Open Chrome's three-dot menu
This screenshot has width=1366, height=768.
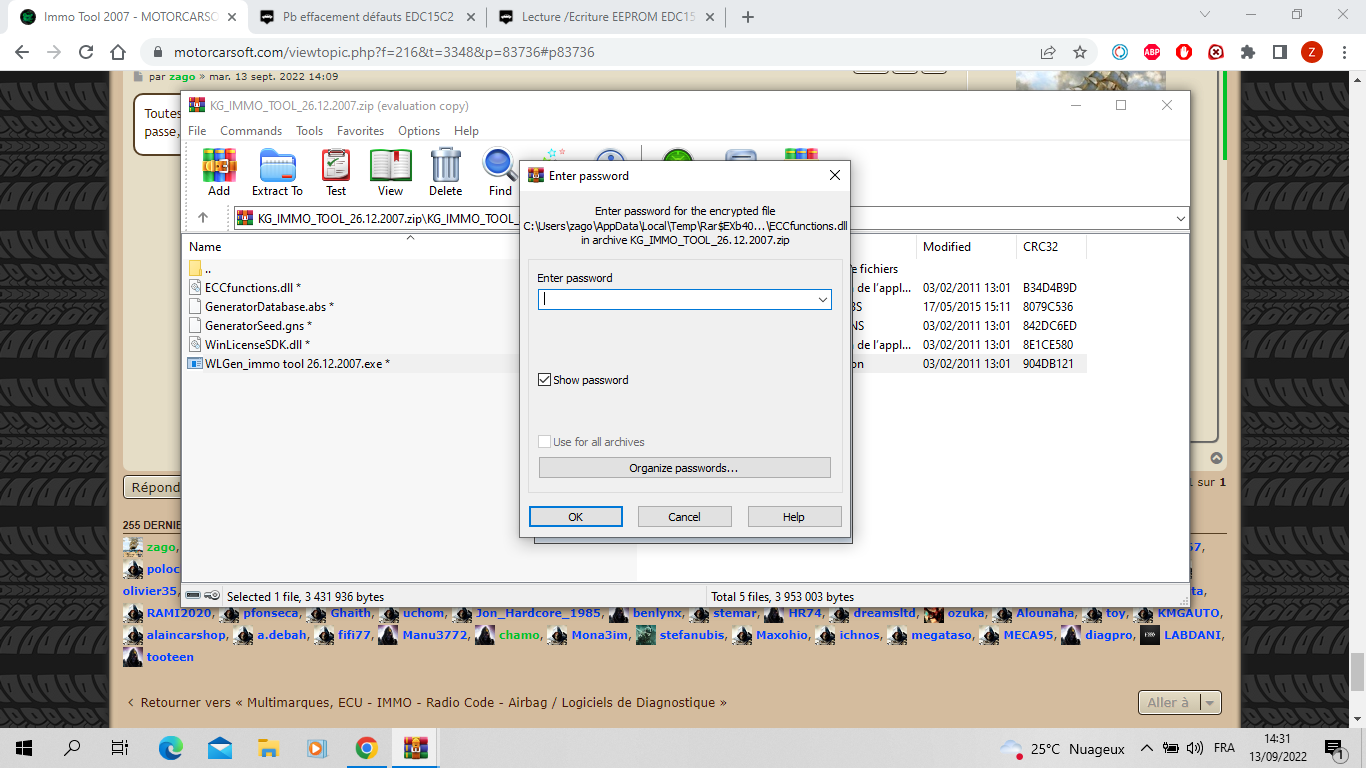(x=1343, y=52)
